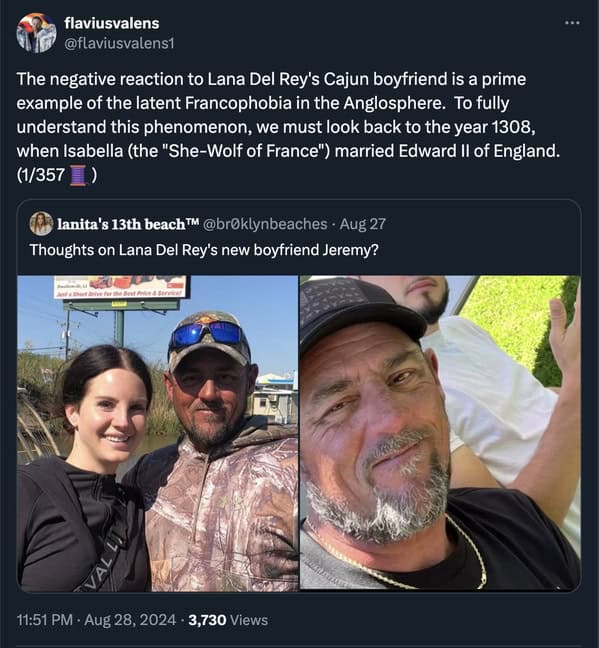Viewport: 599px width, 648px height.
Task: Open the flaviusvalens display name
Action: [112, 23]
